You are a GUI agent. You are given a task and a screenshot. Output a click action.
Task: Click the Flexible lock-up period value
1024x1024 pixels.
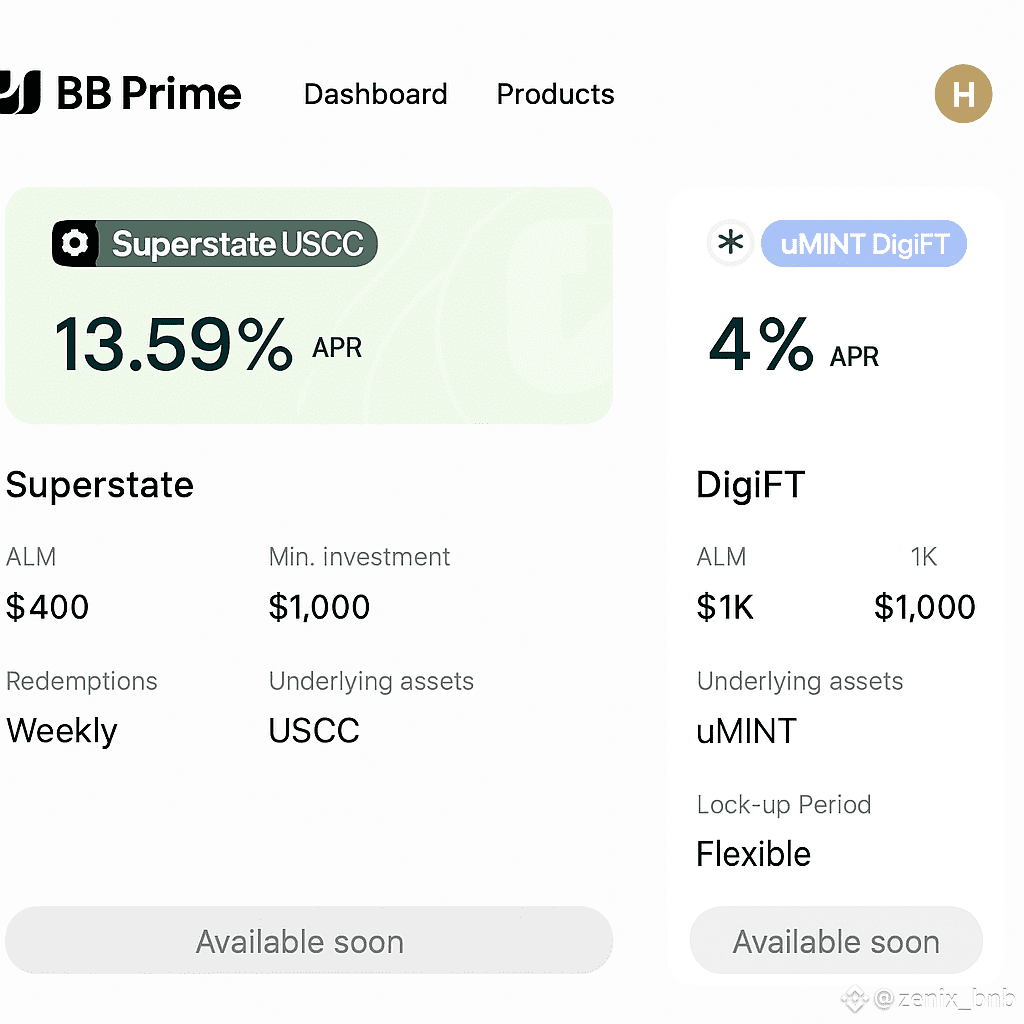(x=753, y=854)
